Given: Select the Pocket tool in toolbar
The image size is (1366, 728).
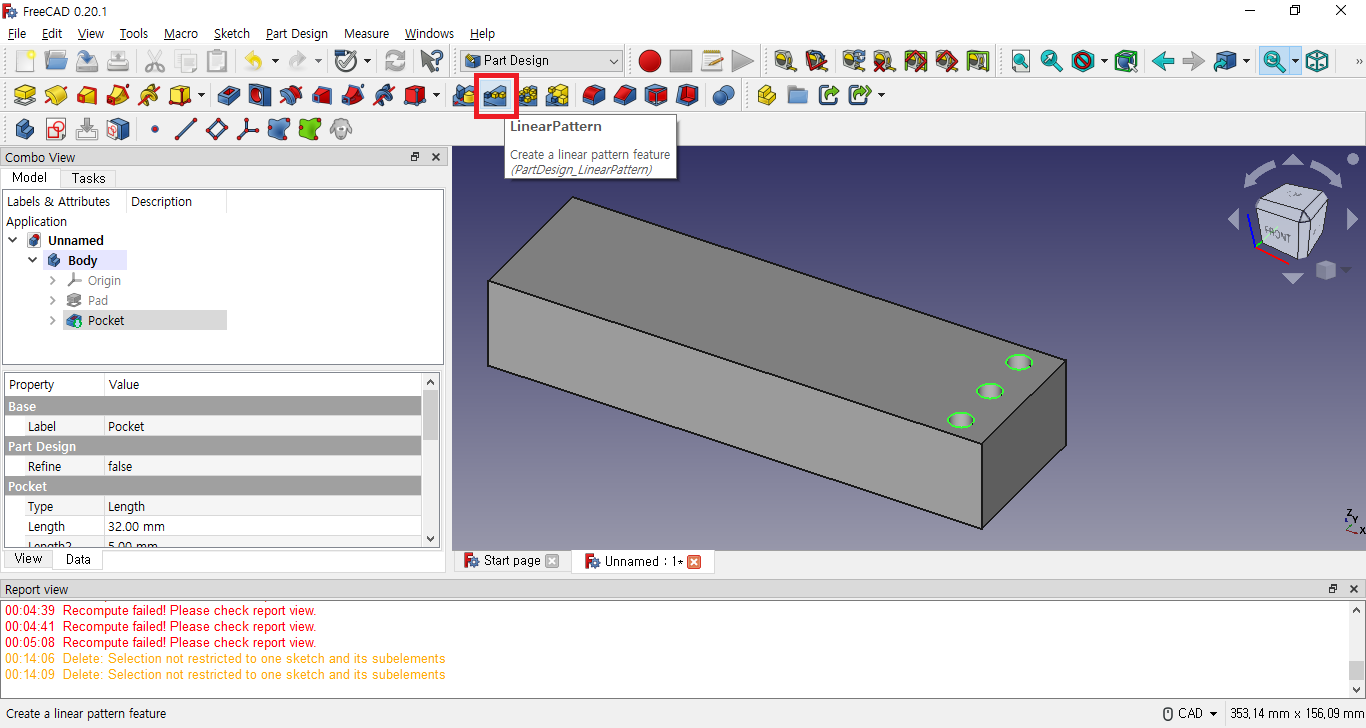Looking at the screenshot, I should (229, 96).
